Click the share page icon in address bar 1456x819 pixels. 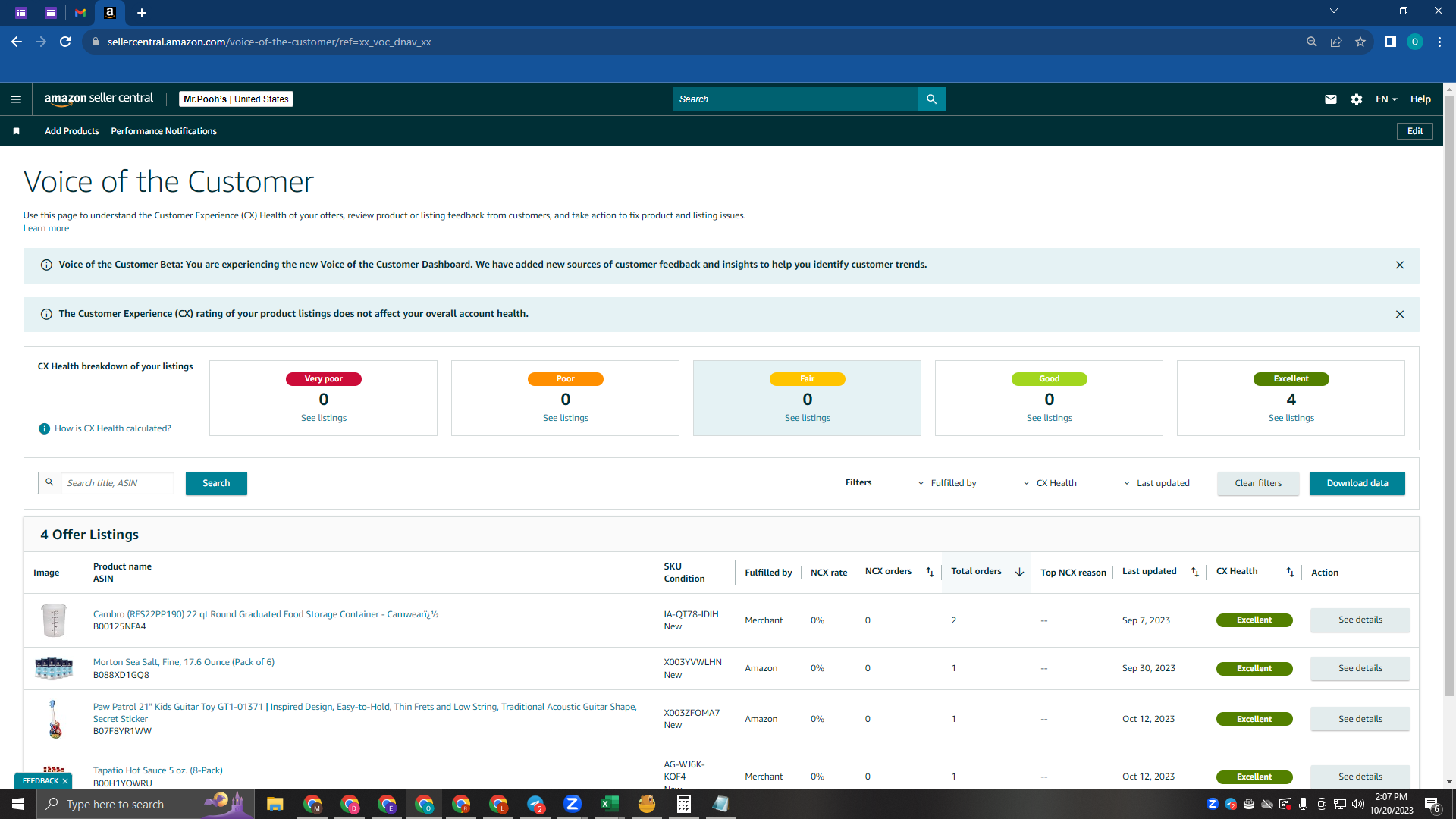[1336, 42]
